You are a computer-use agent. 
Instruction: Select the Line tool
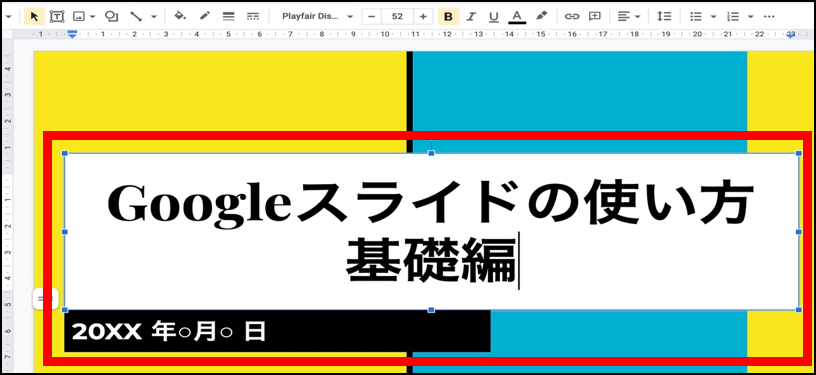(x=136, y=16)
